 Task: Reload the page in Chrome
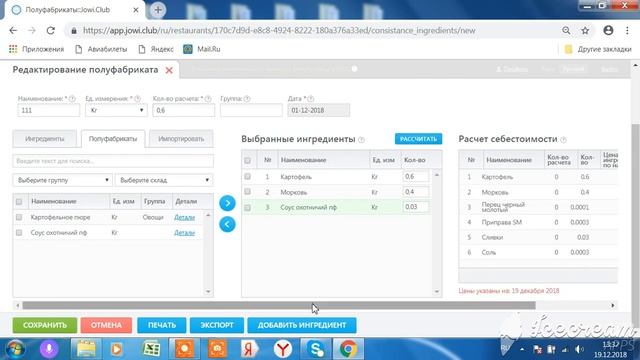[51, 31]
